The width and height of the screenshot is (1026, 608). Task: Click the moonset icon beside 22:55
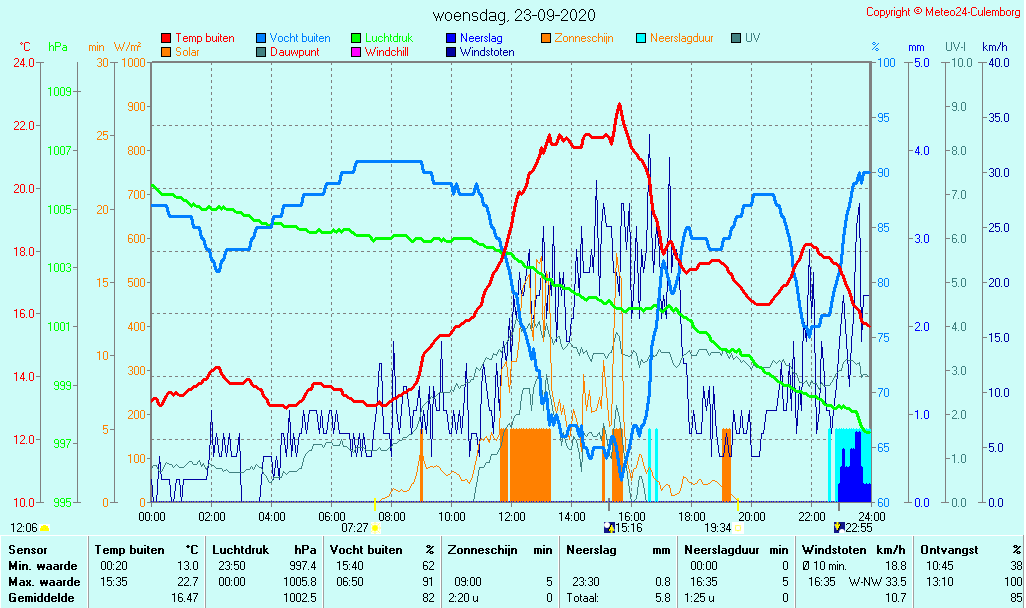click(838, 528)
